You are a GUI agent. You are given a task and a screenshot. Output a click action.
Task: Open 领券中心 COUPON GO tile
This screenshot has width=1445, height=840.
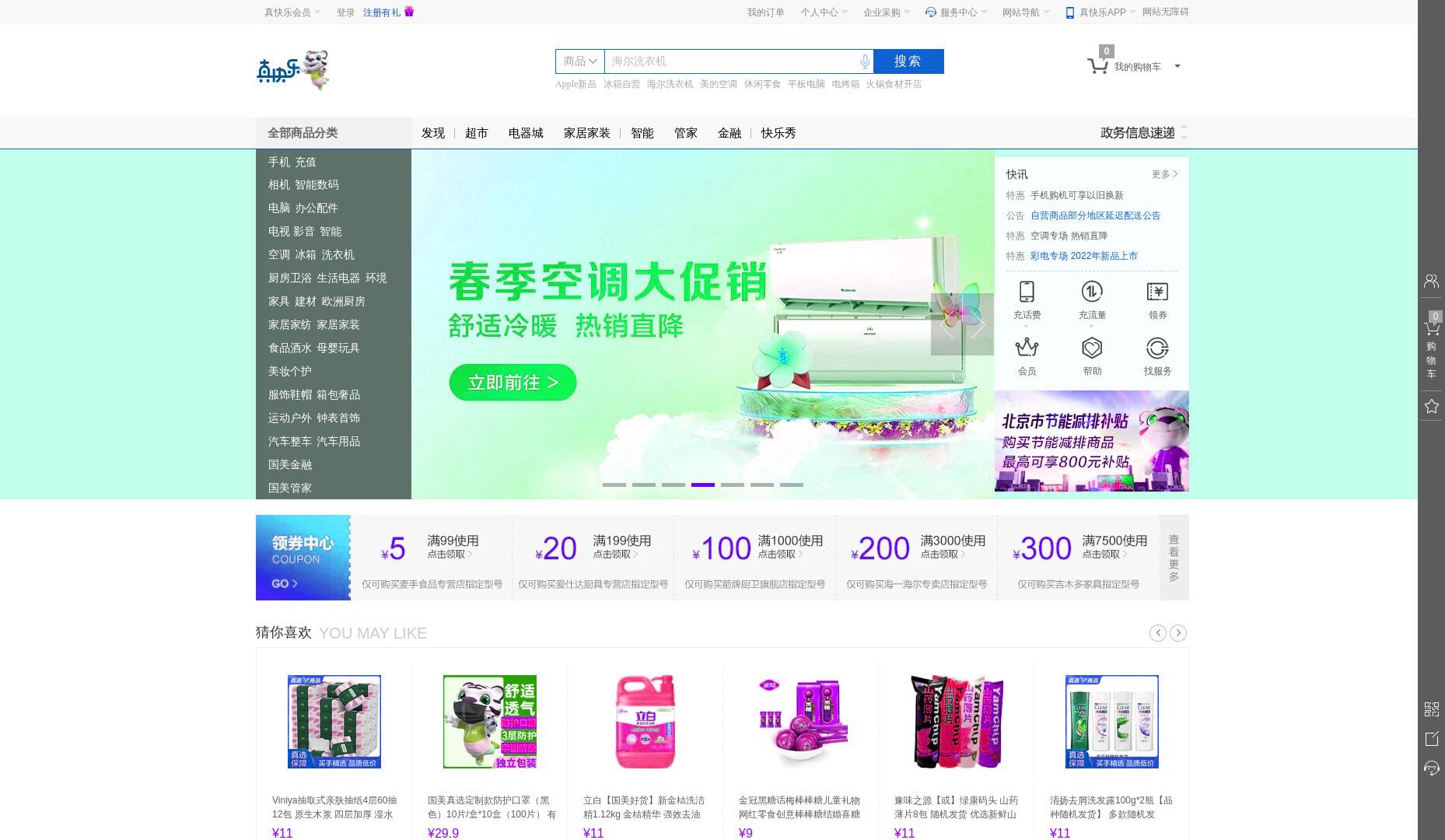(303, 558)
